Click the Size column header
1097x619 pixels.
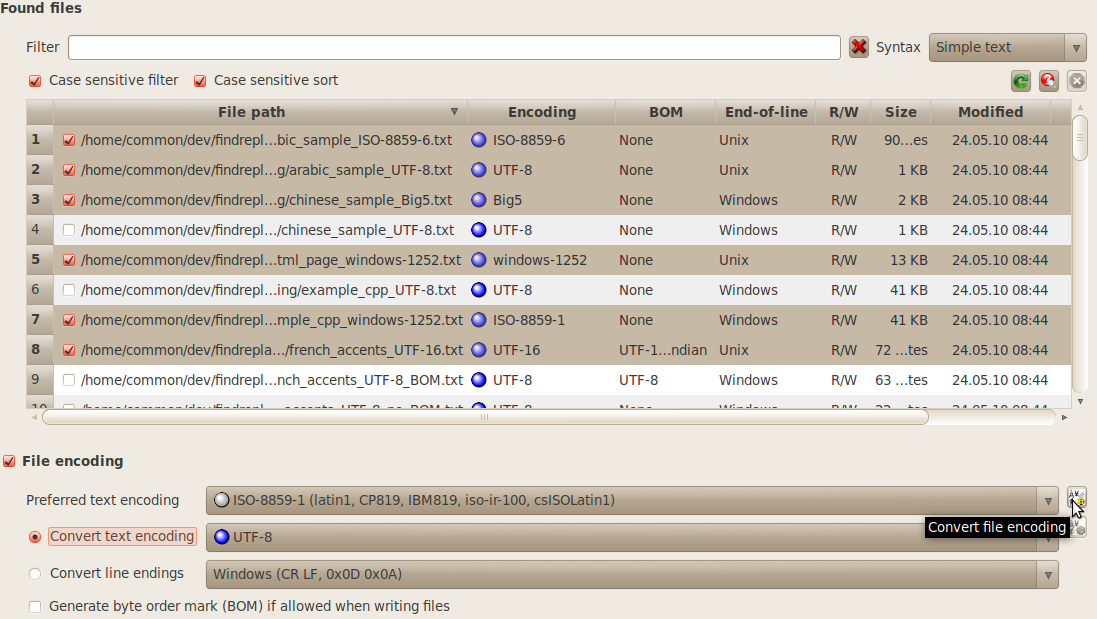(900, 112)
